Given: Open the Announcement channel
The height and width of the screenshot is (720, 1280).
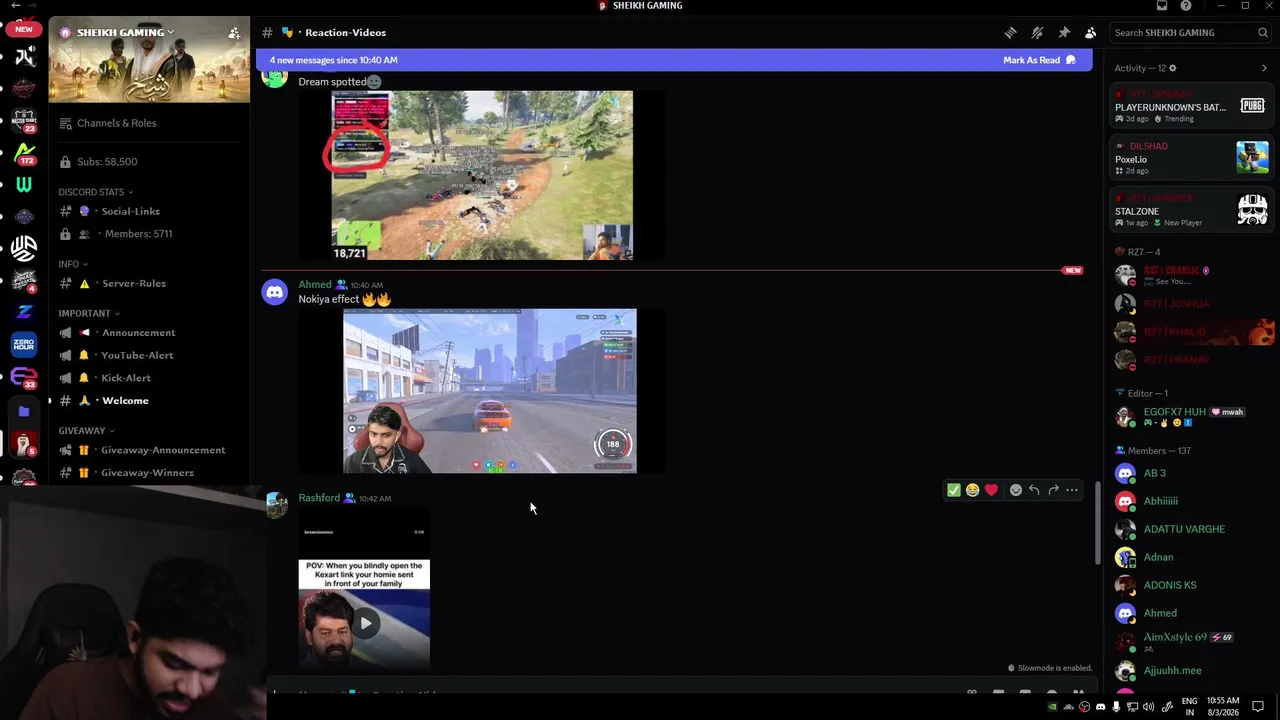Looking at the screenshot, I should tap(149, 332).
